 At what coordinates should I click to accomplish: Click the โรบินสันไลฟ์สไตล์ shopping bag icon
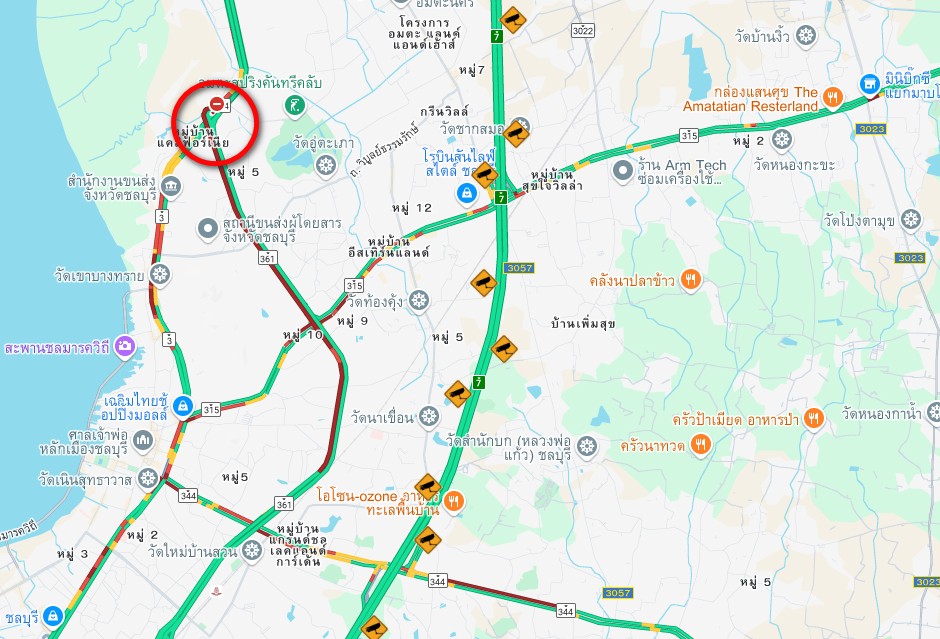click(x=466, y=193)
